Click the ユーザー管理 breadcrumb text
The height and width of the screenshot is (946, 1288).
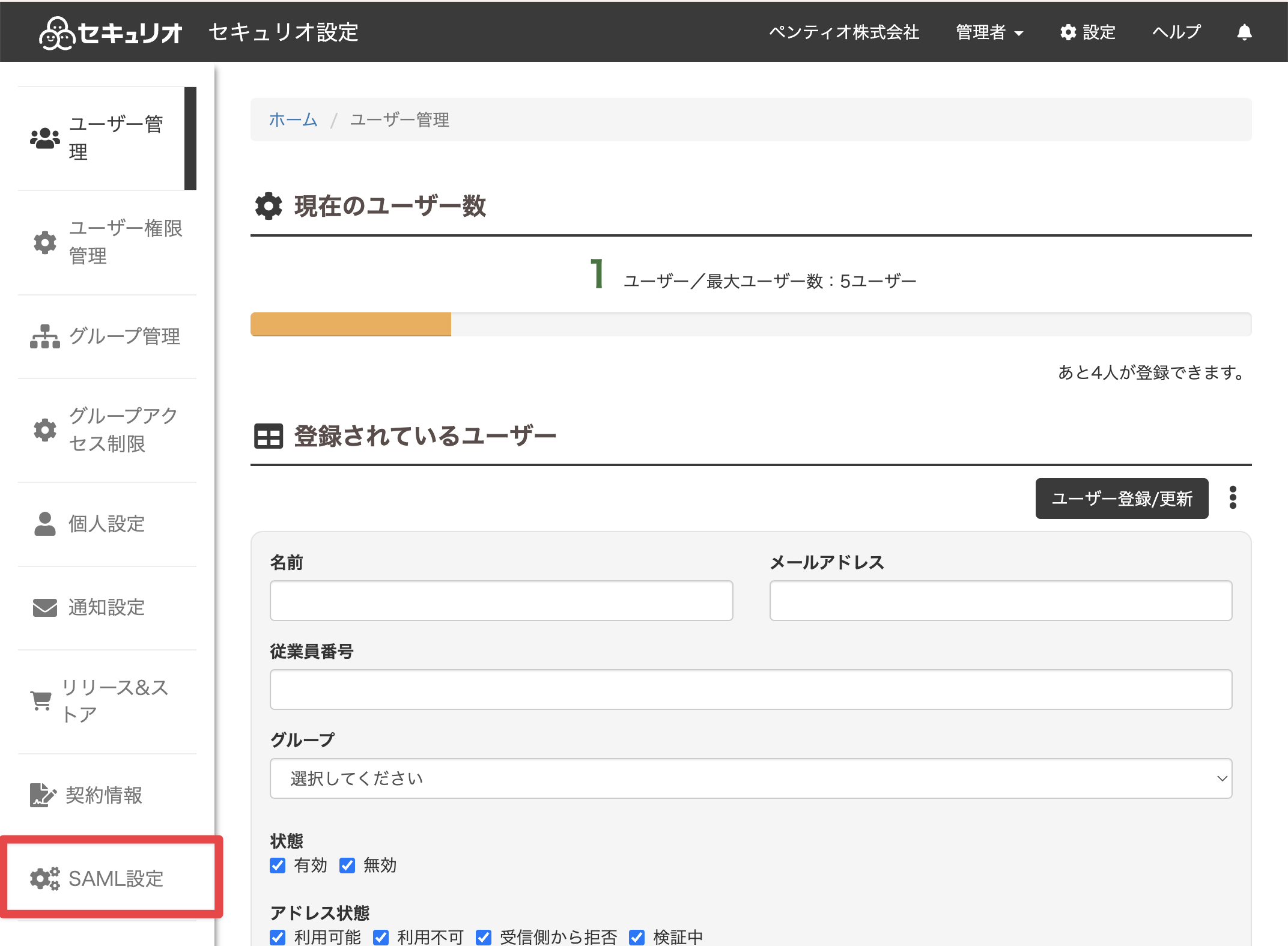tap(399, 120)
